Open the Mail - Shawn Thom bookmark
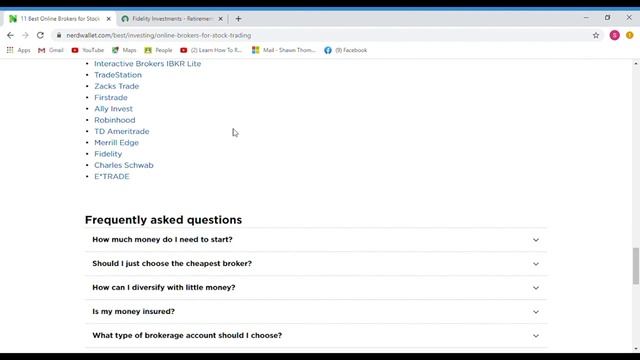 284,50
